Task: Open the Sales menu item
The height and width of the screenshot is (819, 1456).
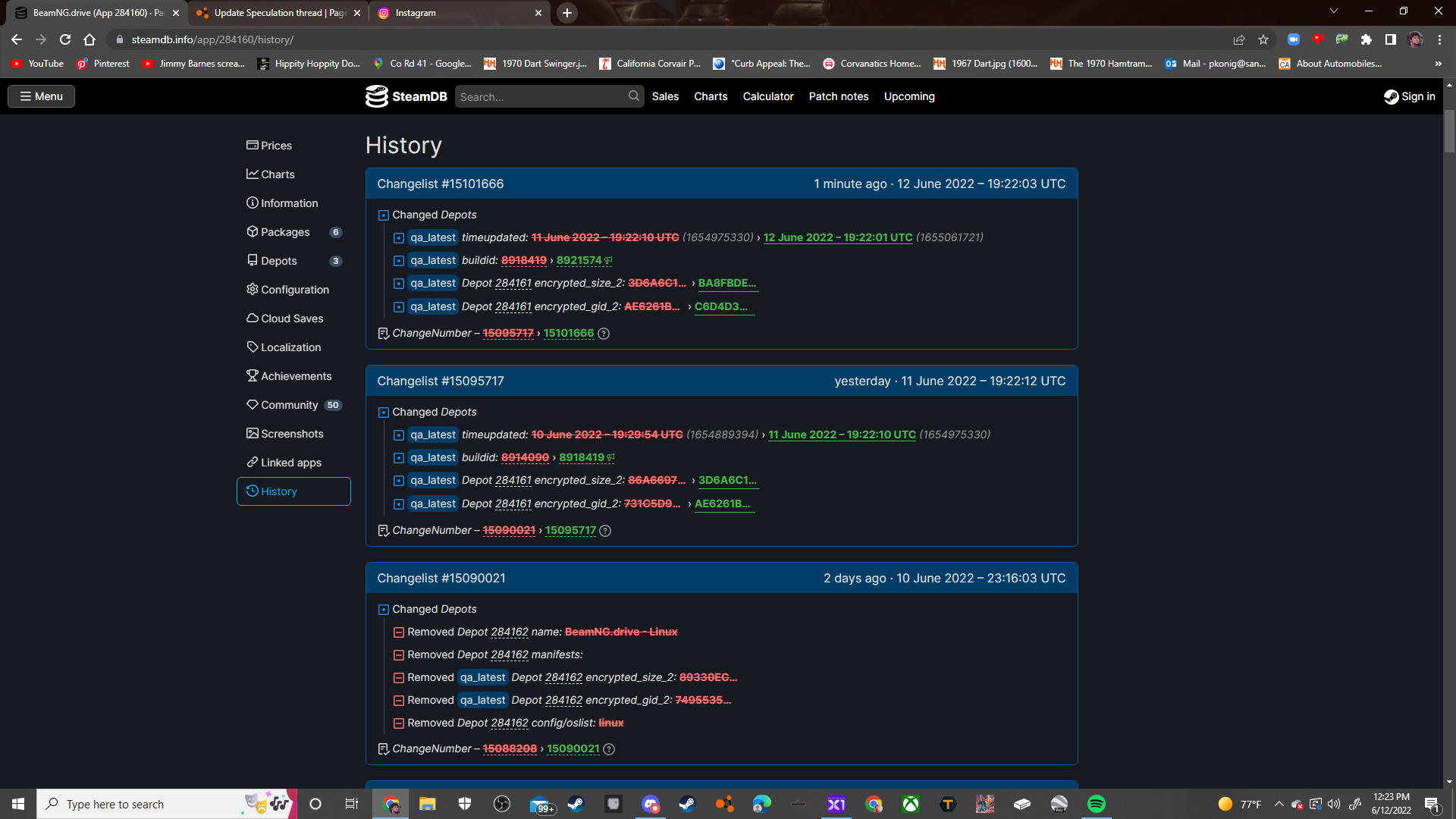Action: (665, 96)
